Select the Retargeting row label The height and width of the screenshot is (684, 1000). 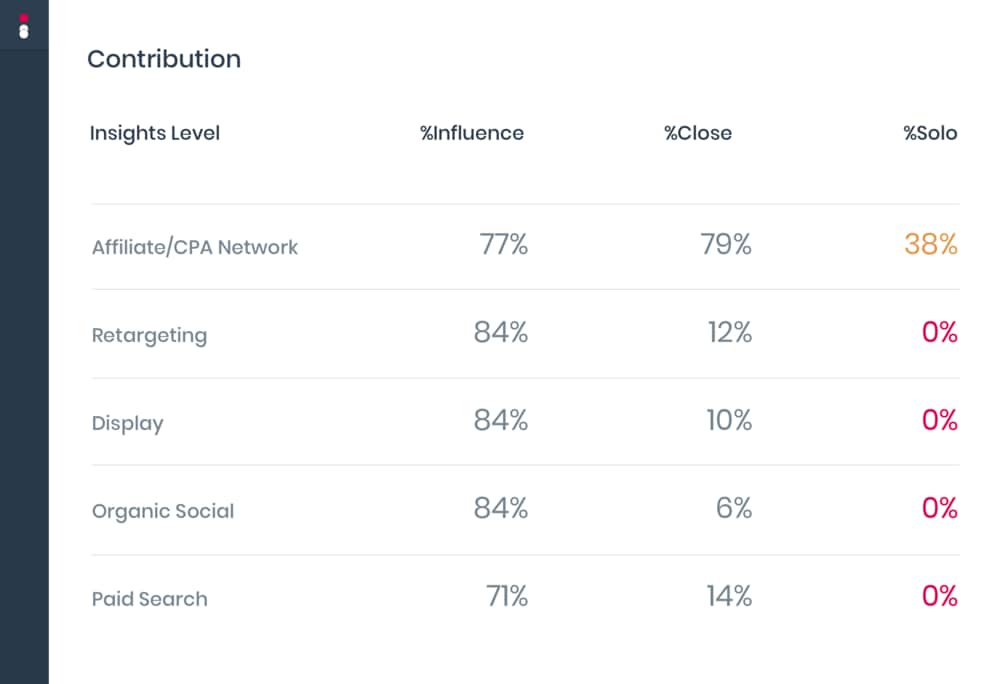149,335
